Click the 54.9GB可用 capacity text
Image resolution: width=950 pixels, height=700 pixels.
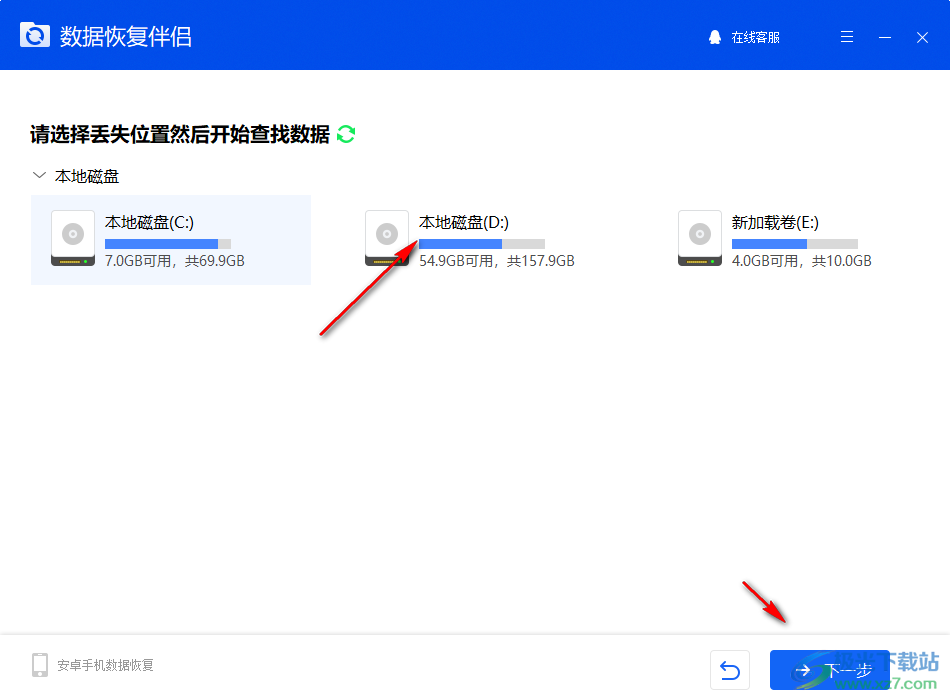tap(454, 260)
